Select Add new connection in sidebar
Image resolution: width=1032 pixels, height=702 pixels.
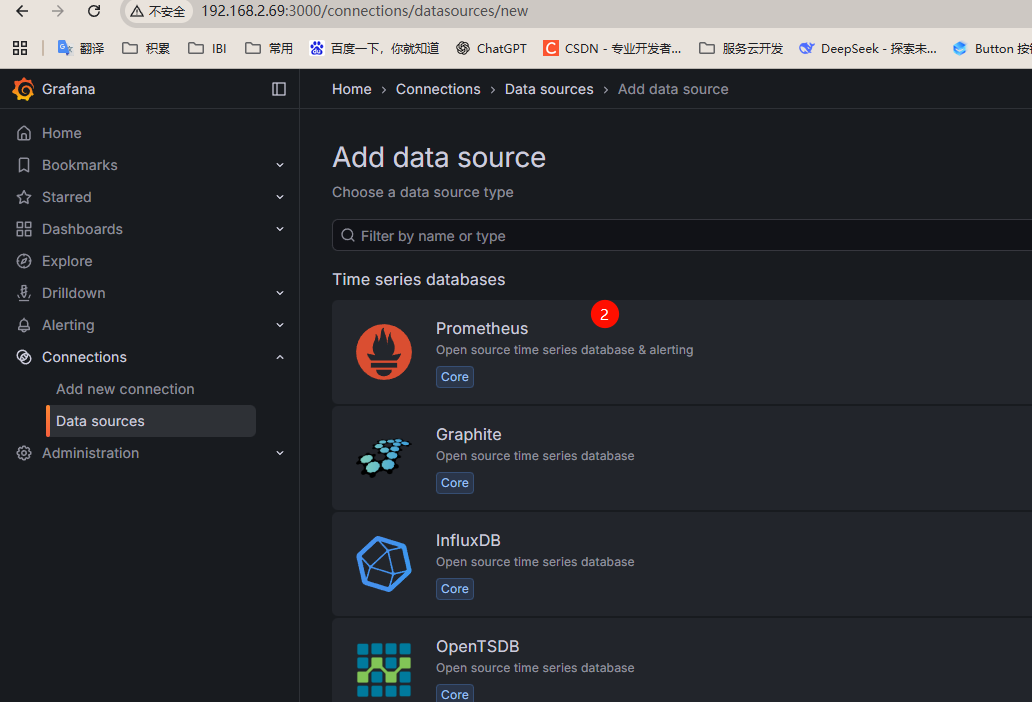(x=125, y=389)
